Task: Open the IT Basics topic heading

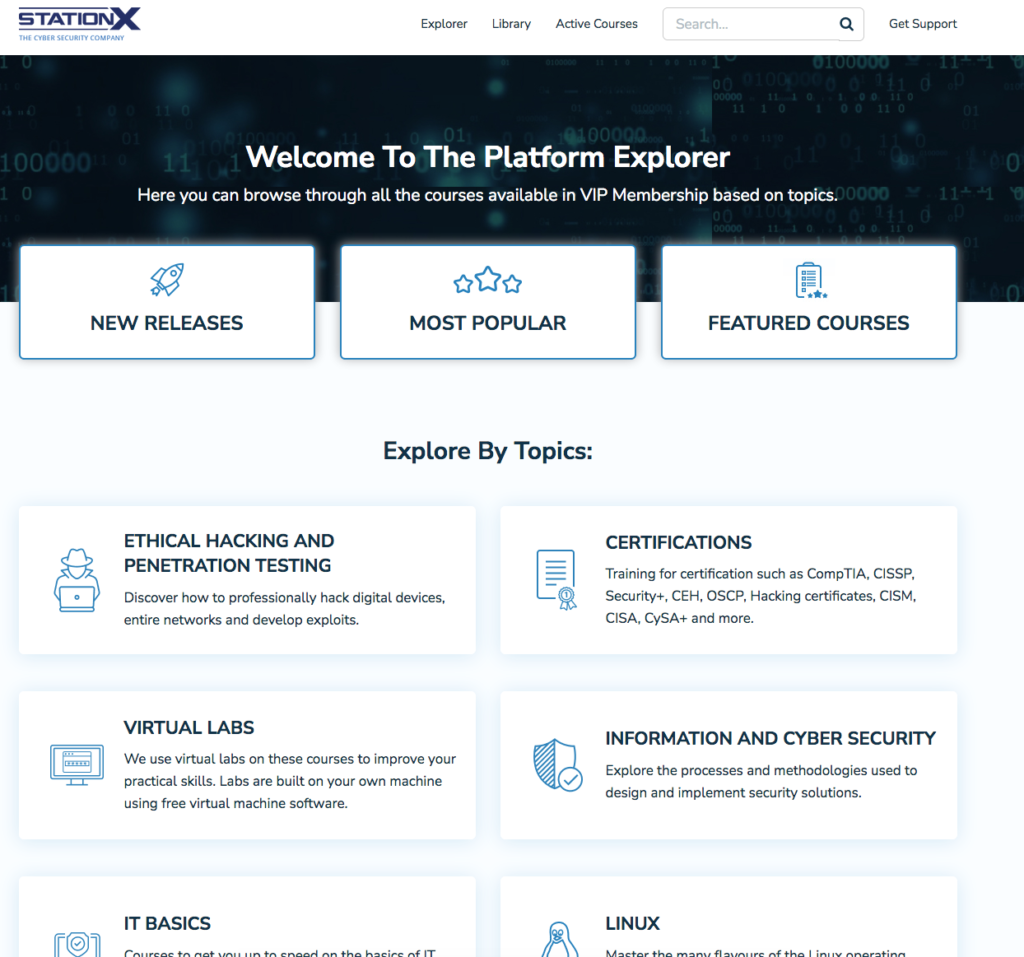Action: pyautogui.click(x=167, y=924)
